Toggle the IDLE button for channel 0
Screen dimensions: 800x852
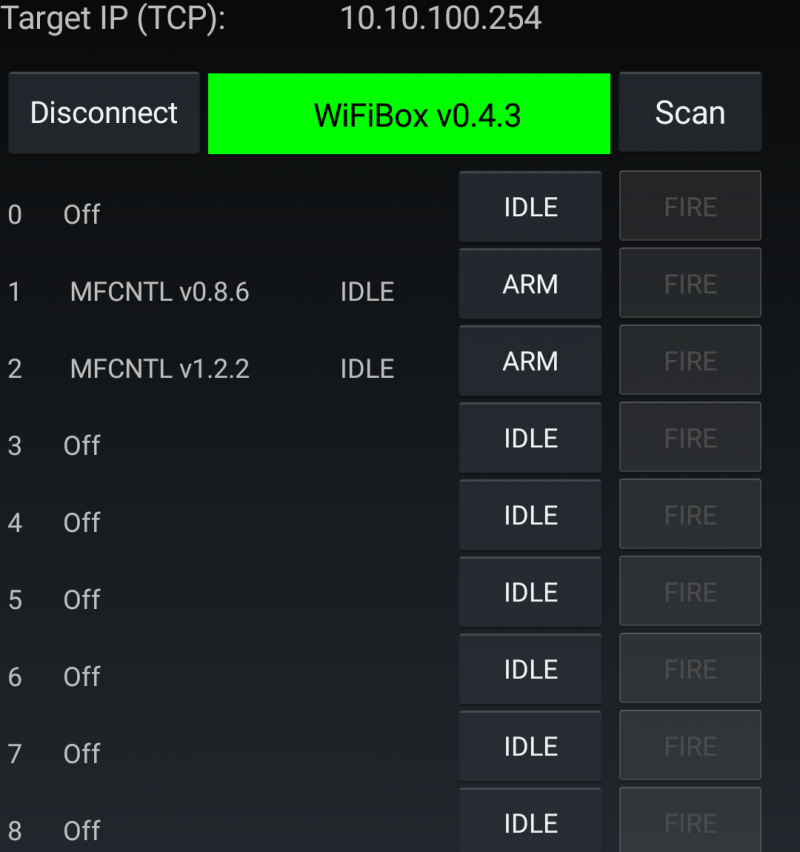click(530, 207)
